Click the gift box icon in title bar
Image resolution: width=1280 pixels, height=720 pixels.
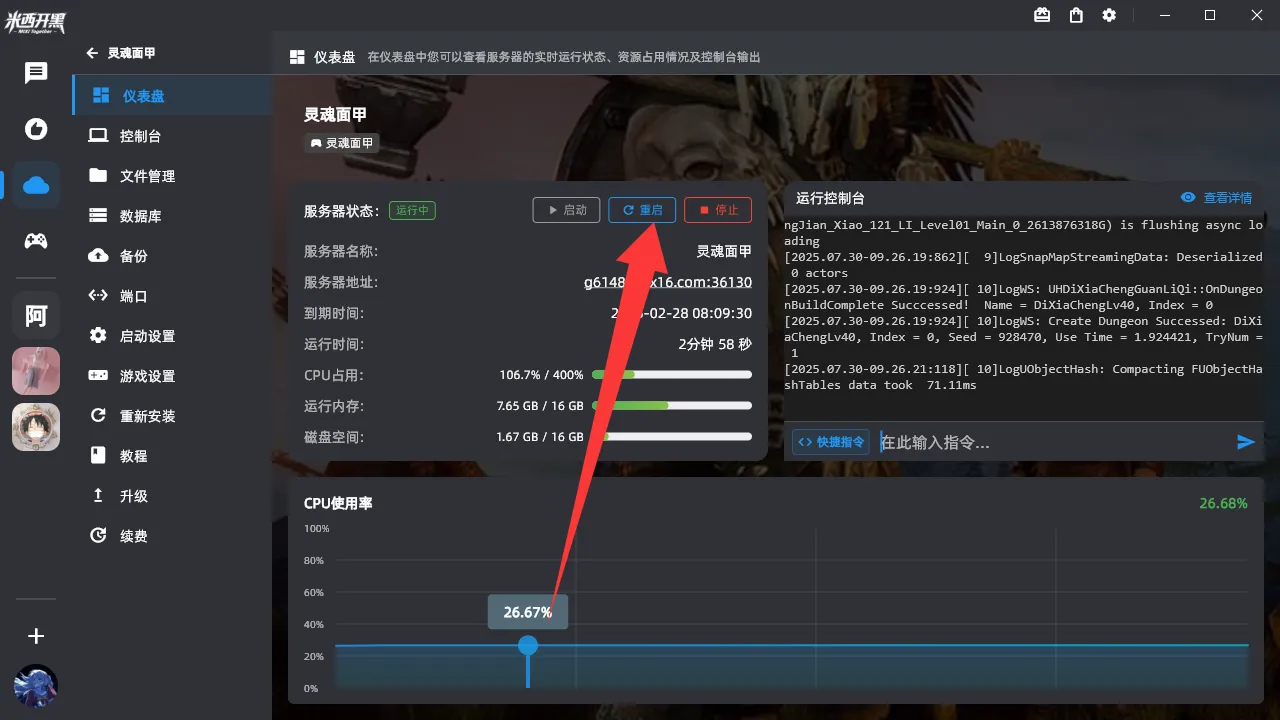tap(1042, 15)
